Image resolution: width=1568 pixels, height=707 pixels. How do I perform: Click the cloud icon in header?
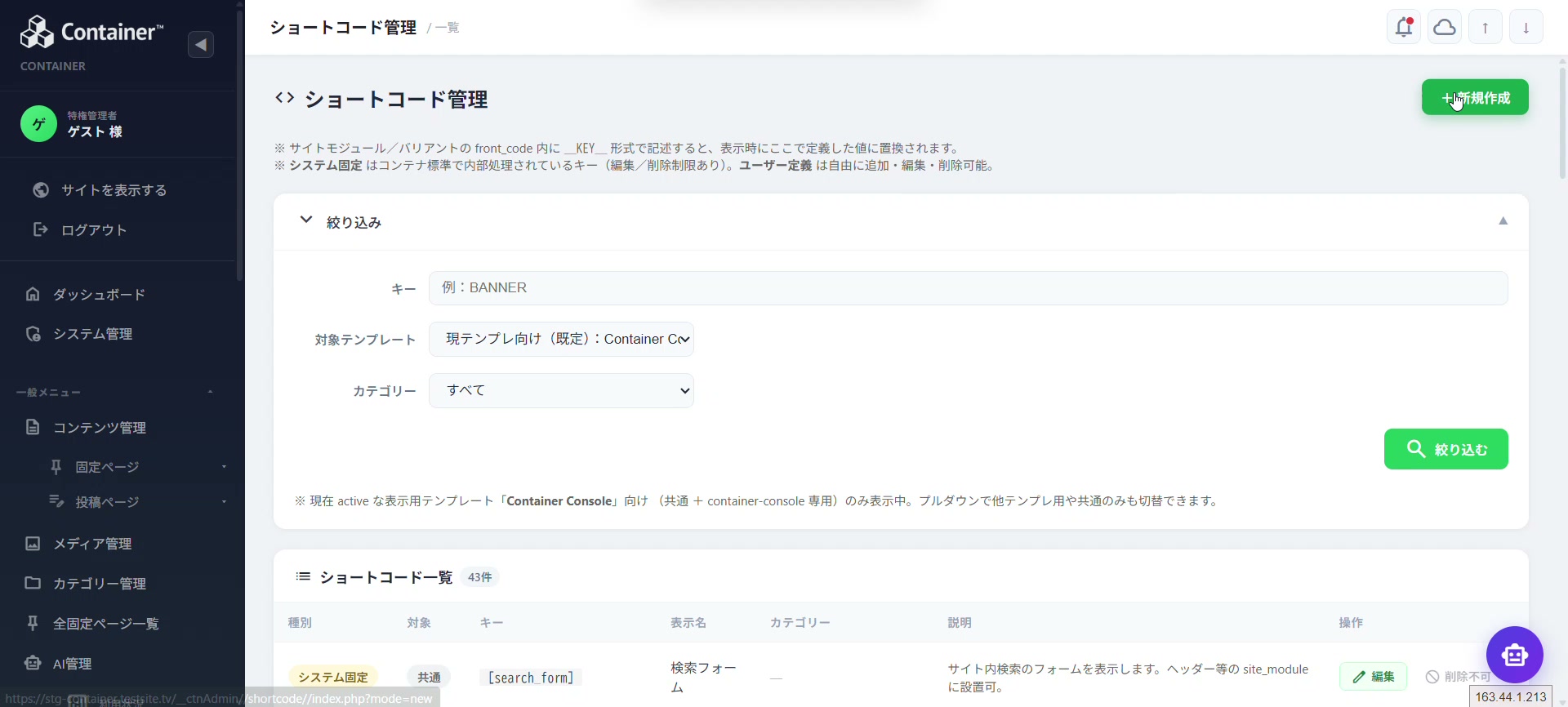tap(1445, 28)
